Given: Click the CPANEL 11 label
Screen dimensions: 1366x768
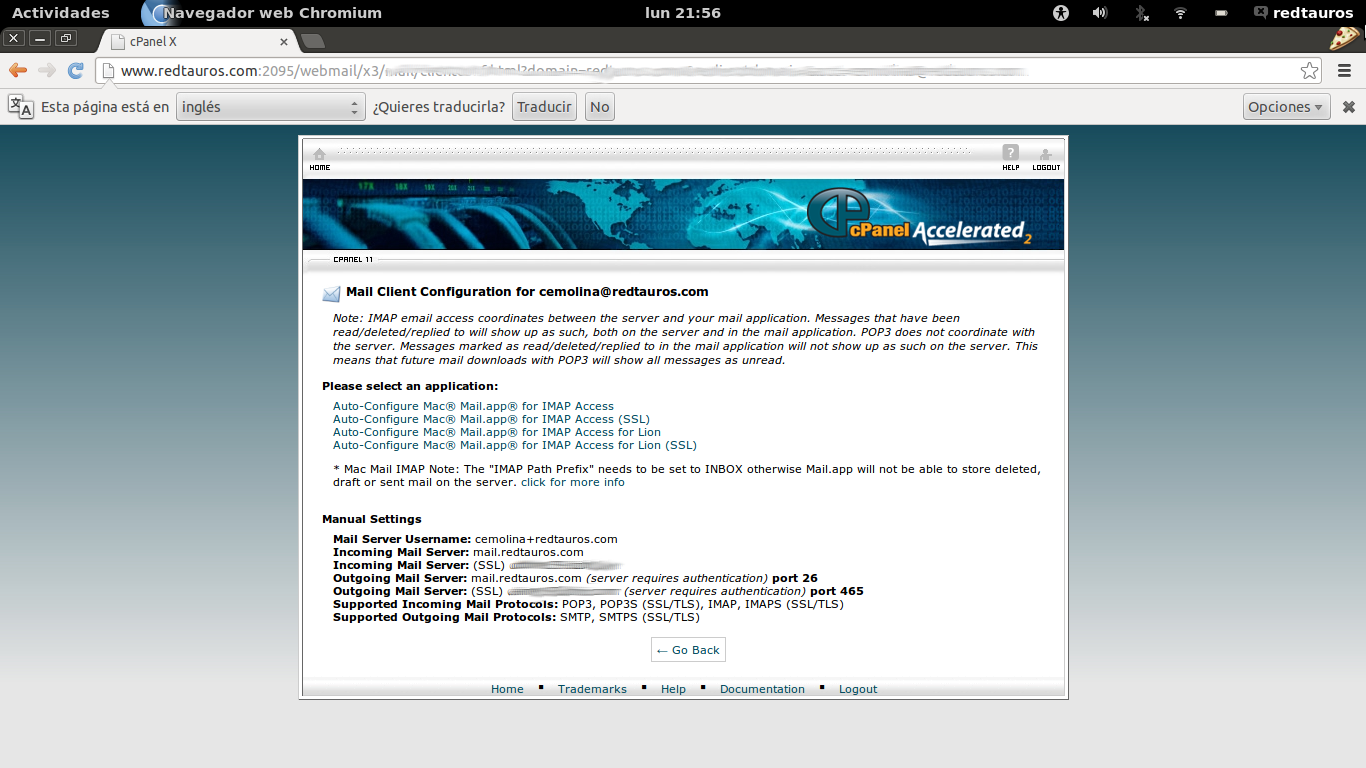Looking at the screenshot, I should tap(353, 259).
